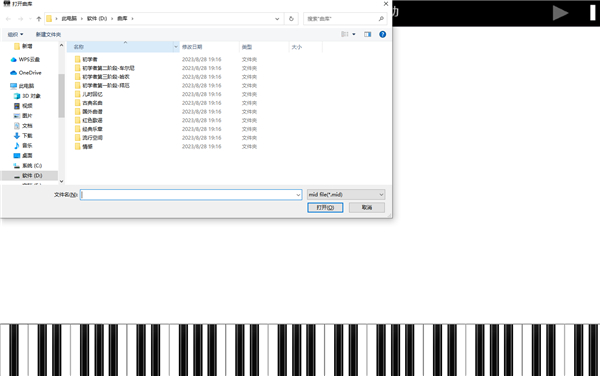The height and width of the screenshot is (376, 600).
Task: Go up one folder level
Action: pyautogui.click(x=38, y=18)
